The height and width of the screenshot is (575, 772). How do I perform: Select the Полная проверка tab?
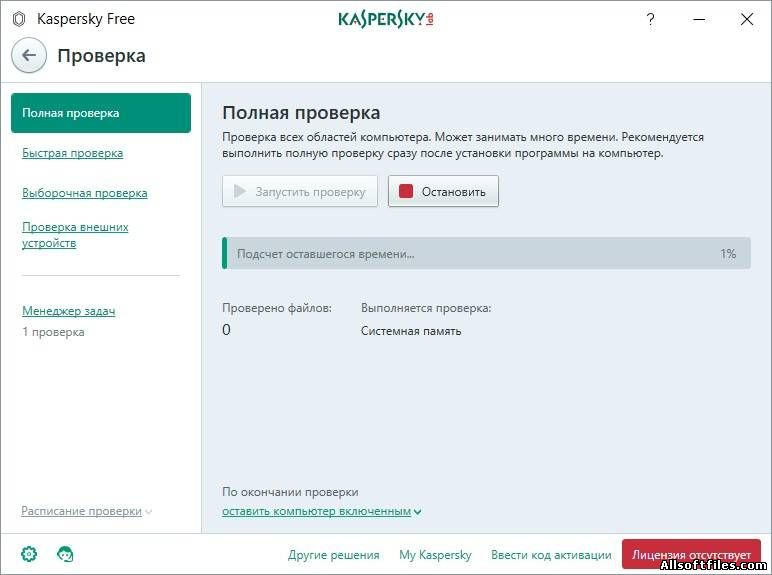point(101,113)
